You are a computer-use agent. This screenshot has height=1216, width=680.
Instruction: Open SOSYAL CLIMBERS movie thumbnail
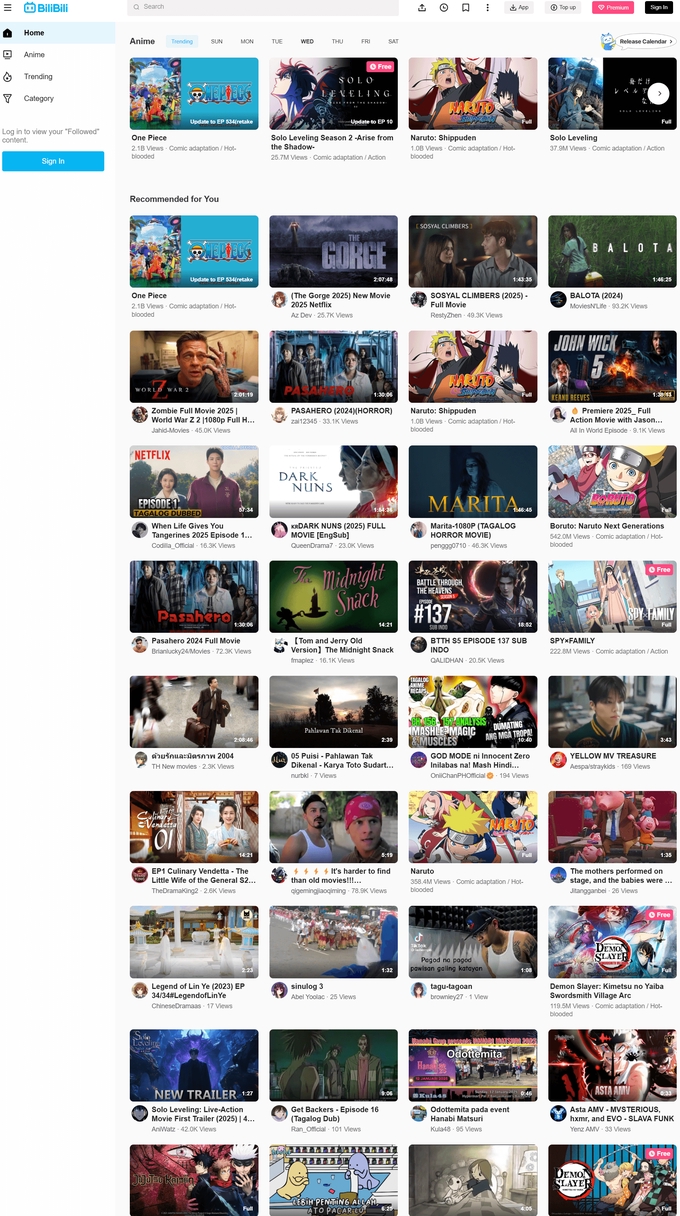point(473,251)
